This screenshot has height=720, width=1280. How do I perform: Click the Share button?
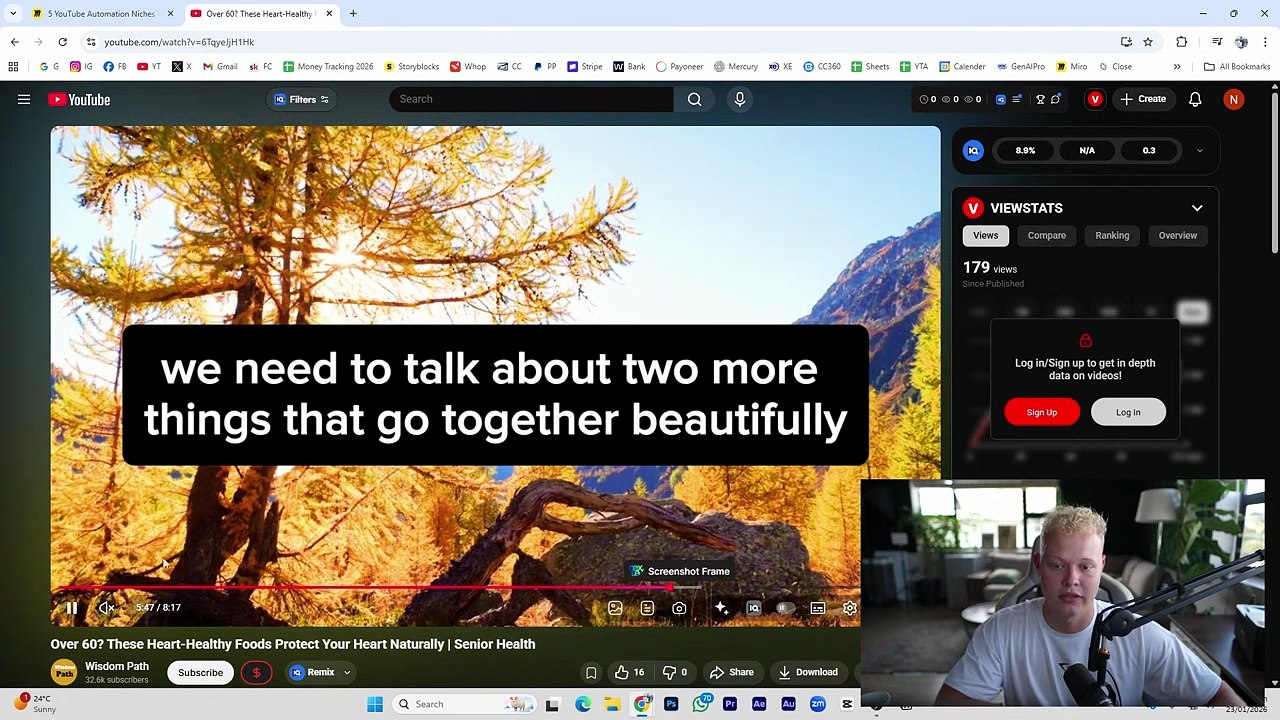(731, 672)
